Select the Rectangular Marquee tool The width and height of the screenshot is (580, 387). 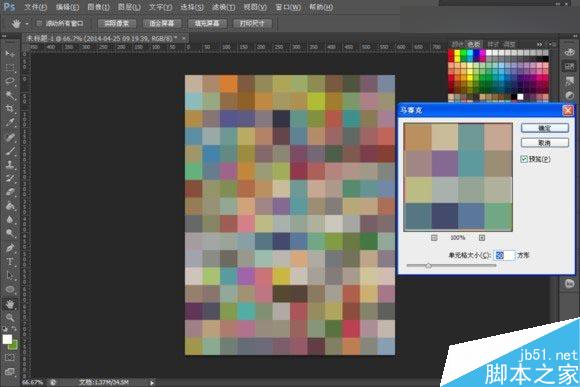pos(10,68)
